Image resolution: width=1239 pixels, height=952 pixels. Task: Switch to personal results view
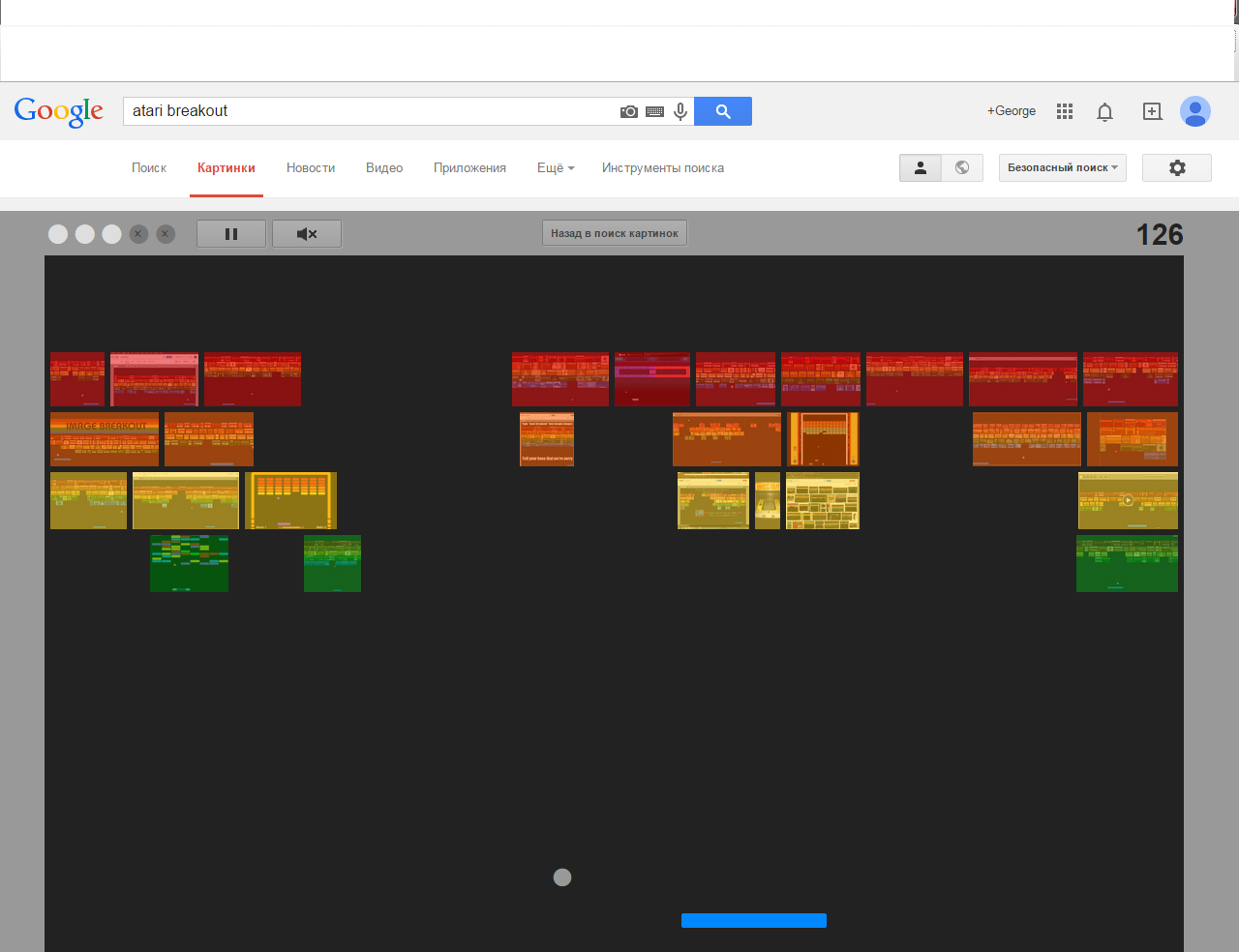(921, 167)
